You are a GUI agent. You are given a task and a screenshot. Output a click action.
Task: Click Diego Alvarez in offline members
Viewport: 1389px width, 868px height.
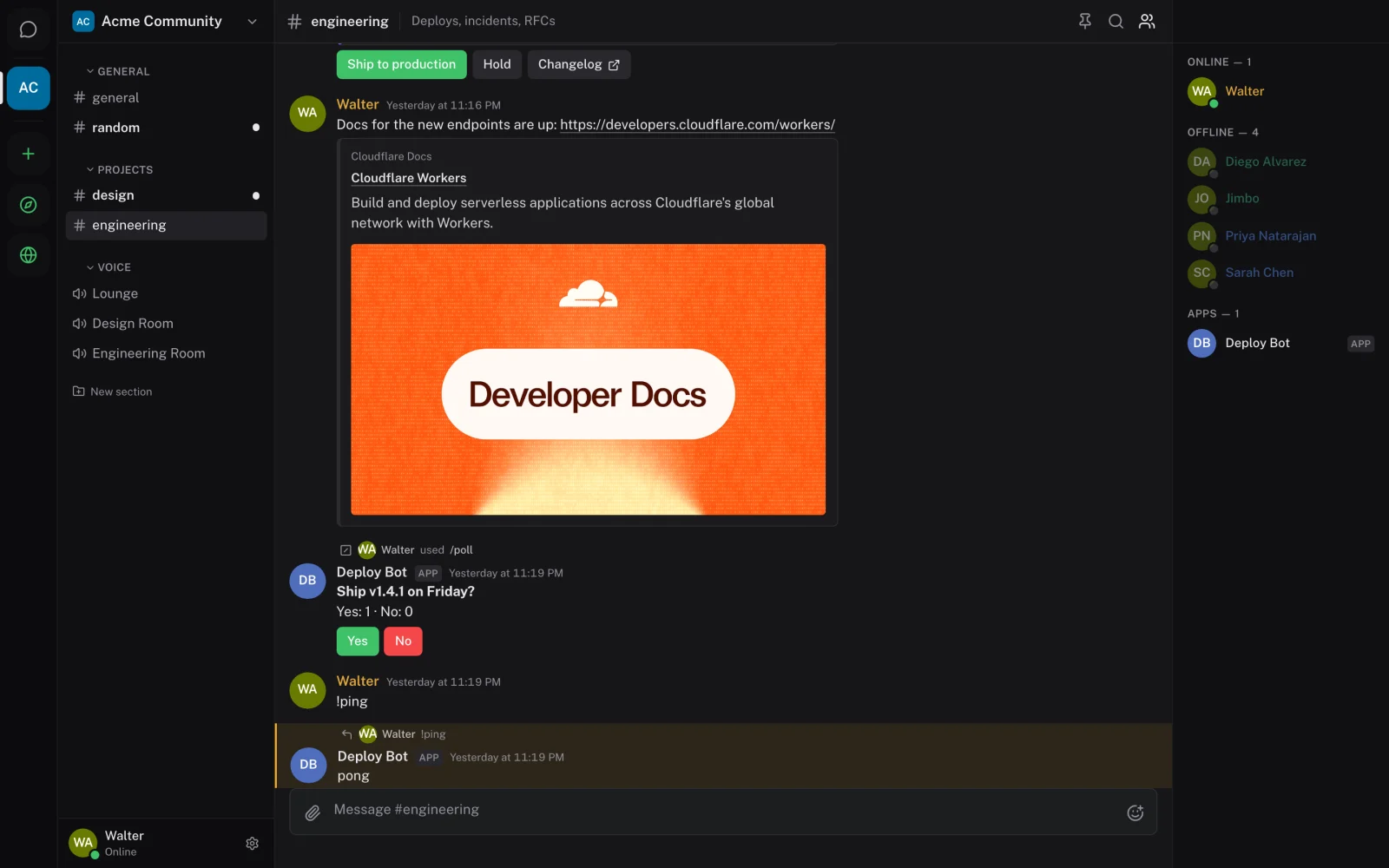[x=1280, y=161]
